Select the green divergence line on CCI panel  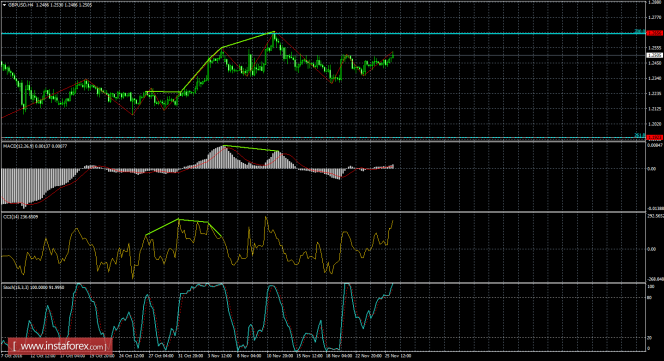pos(183,228)
